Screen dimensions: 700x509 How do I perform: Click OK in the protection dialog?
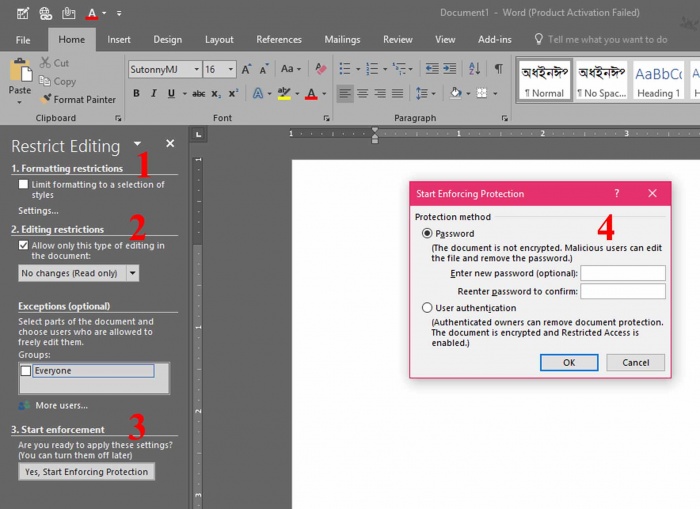pos(568,362)
